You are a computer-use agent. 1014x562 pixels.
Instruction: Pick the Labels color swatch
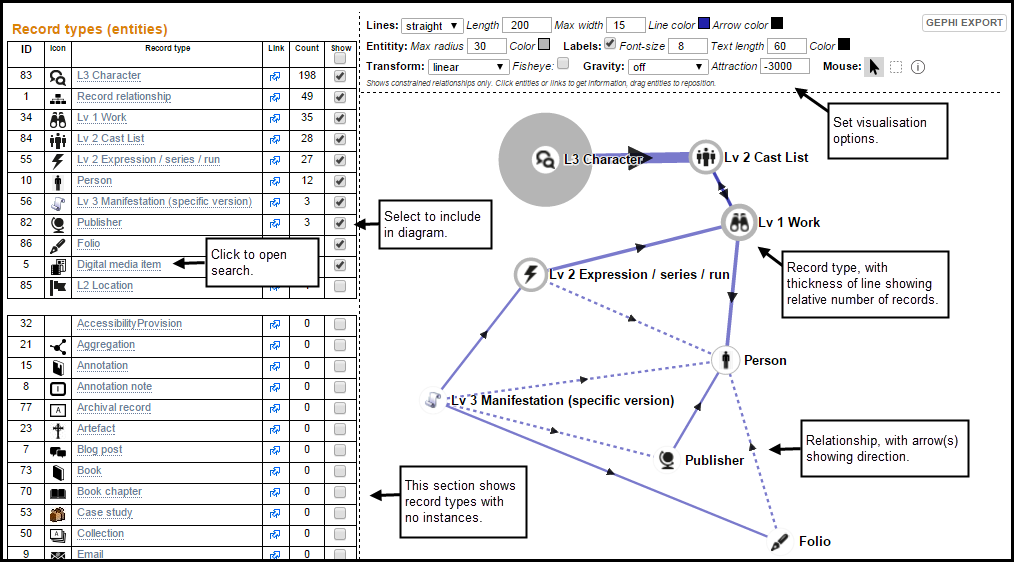844,45
